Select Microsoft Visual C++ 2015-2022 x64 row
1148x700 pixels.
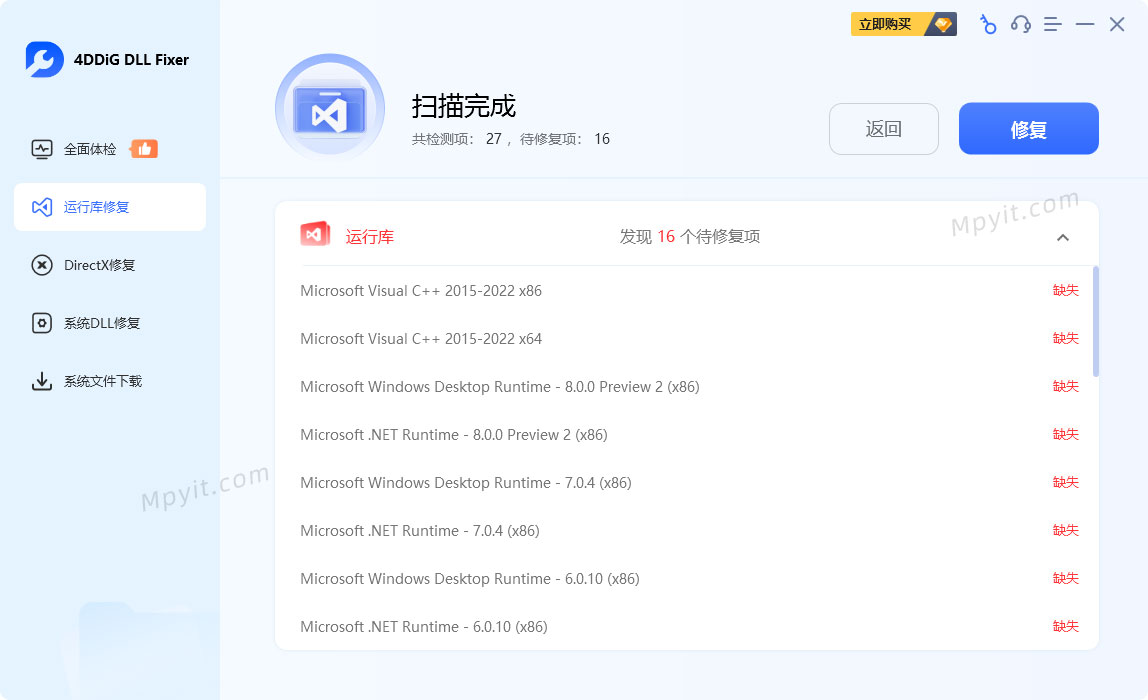689,338
